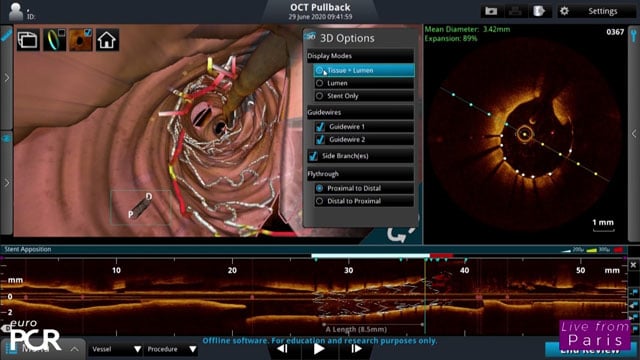The image size is (640, 360).
Task: Expand the upper left side panel chevron
Action: pyautogui.click(x=7, y=78)
